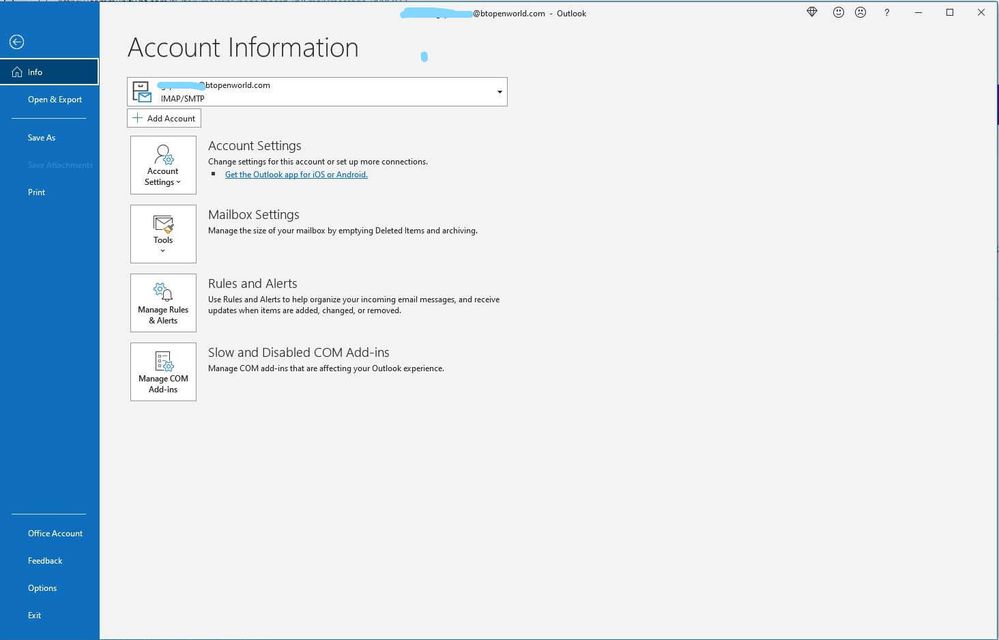Screen dimensions: 999x640
Task: Send a frown feedback face icon
Action: pos(860,12)
